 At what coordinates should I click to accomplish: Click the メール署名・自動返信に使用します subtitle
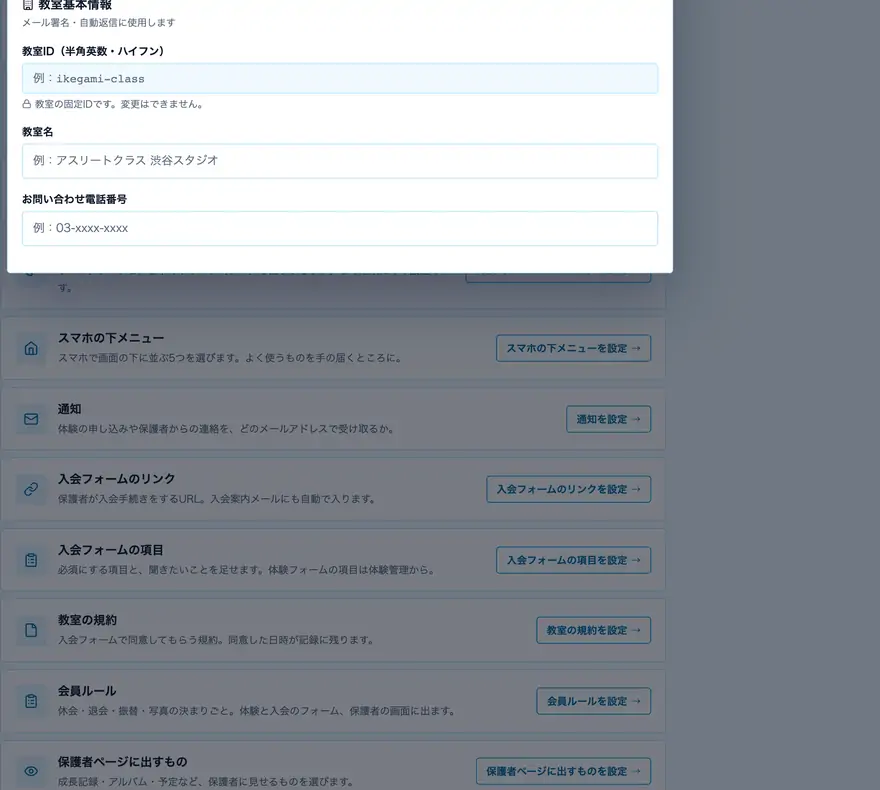coord(99,22)
